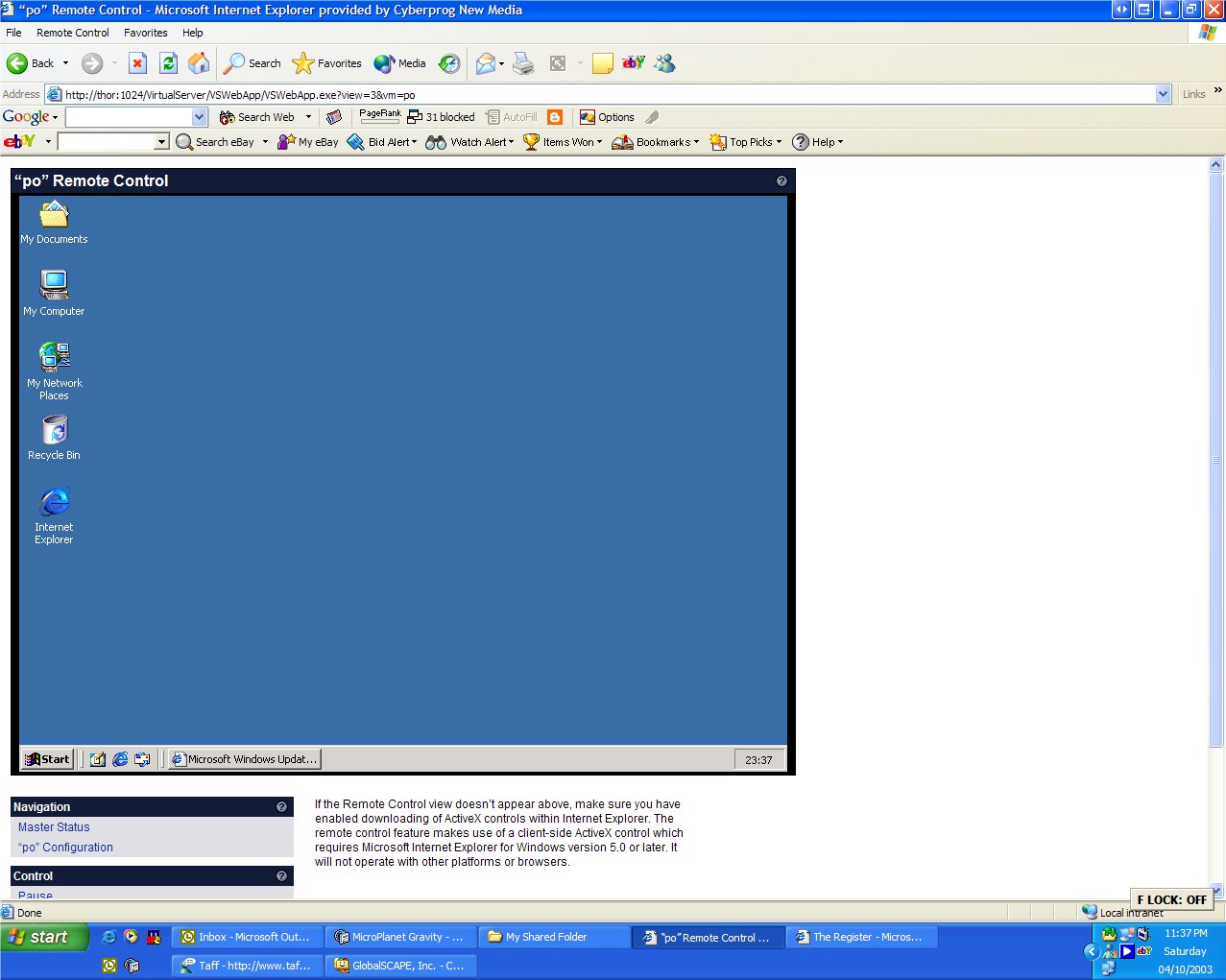The height and width of the screenshot is (980, 1226).
Task: Open the Remote Control menu
Action: (x=73, y=33)
